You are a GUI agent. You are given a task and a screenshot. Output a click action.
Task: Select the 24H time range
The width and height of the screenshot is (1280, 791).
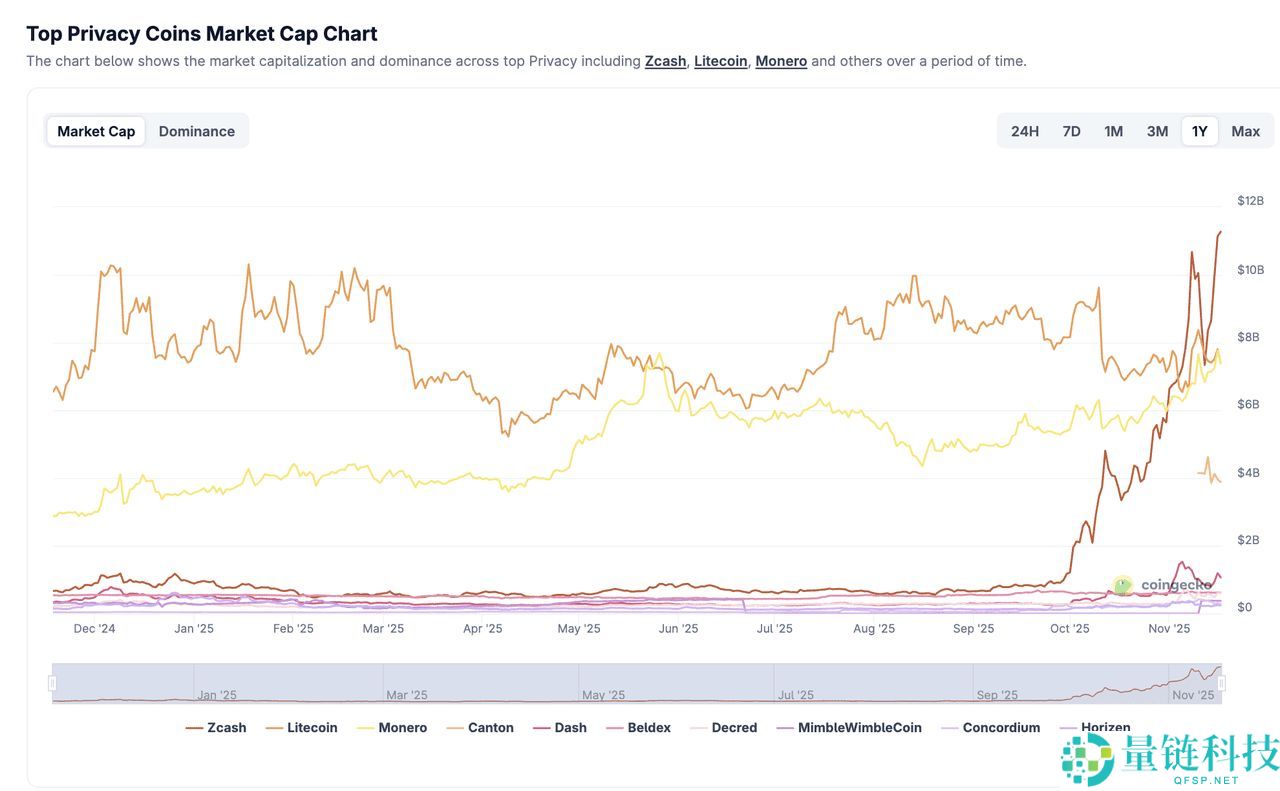[1023, 130]
